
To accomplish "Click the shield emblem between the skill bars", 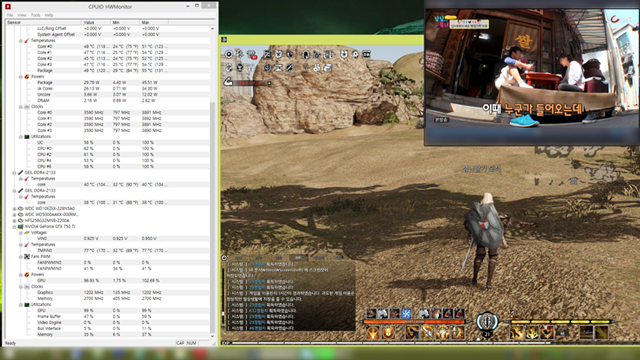I will (487, 321).
